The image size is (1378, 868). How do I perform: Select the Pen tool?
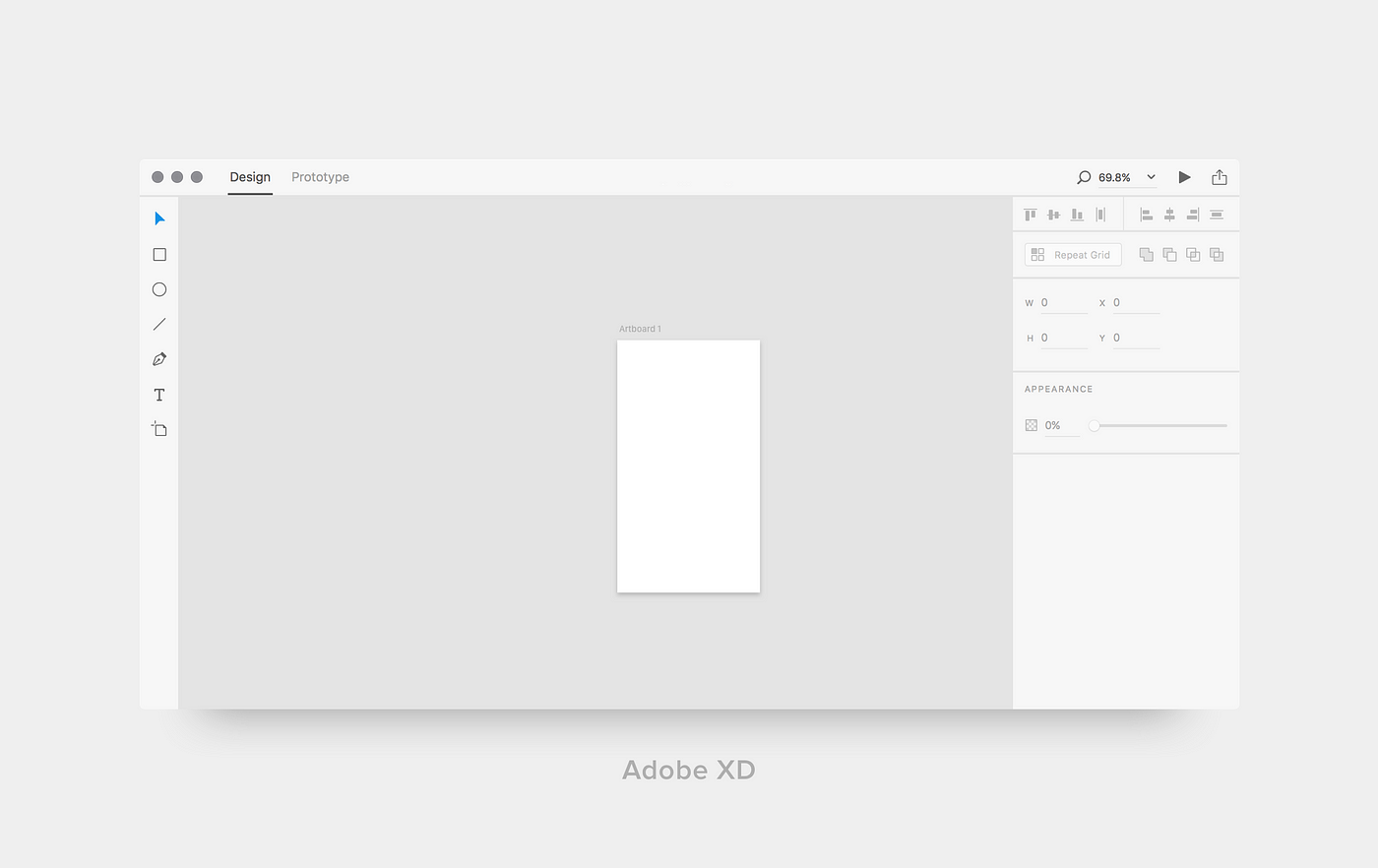[159, 359]
